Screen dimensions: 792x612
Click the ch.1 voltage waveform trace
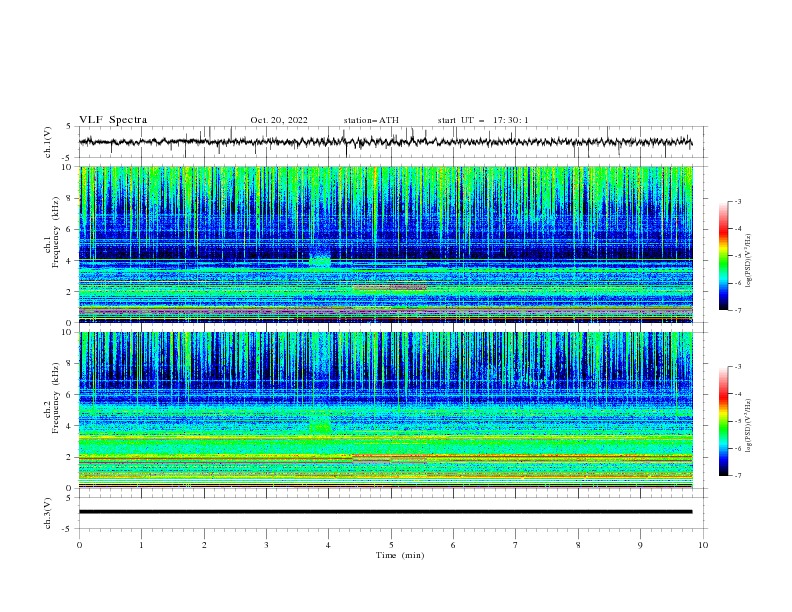385,142
